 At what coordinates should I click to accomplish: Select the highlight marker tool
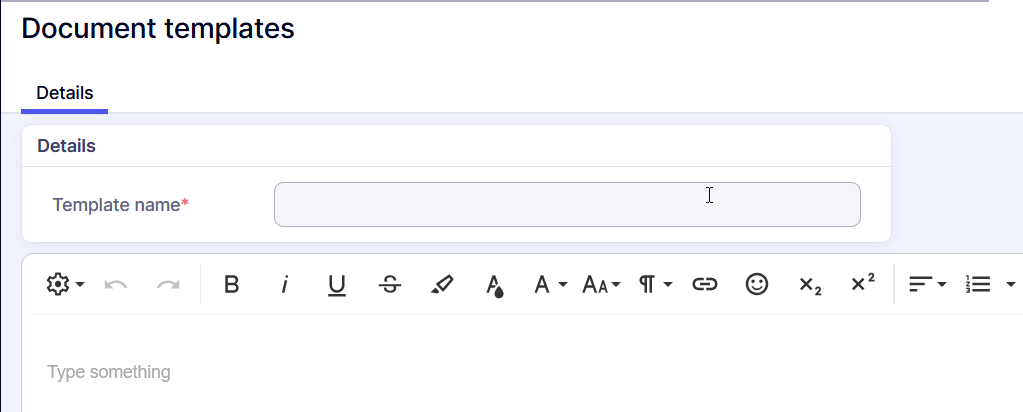click(442, 285)
